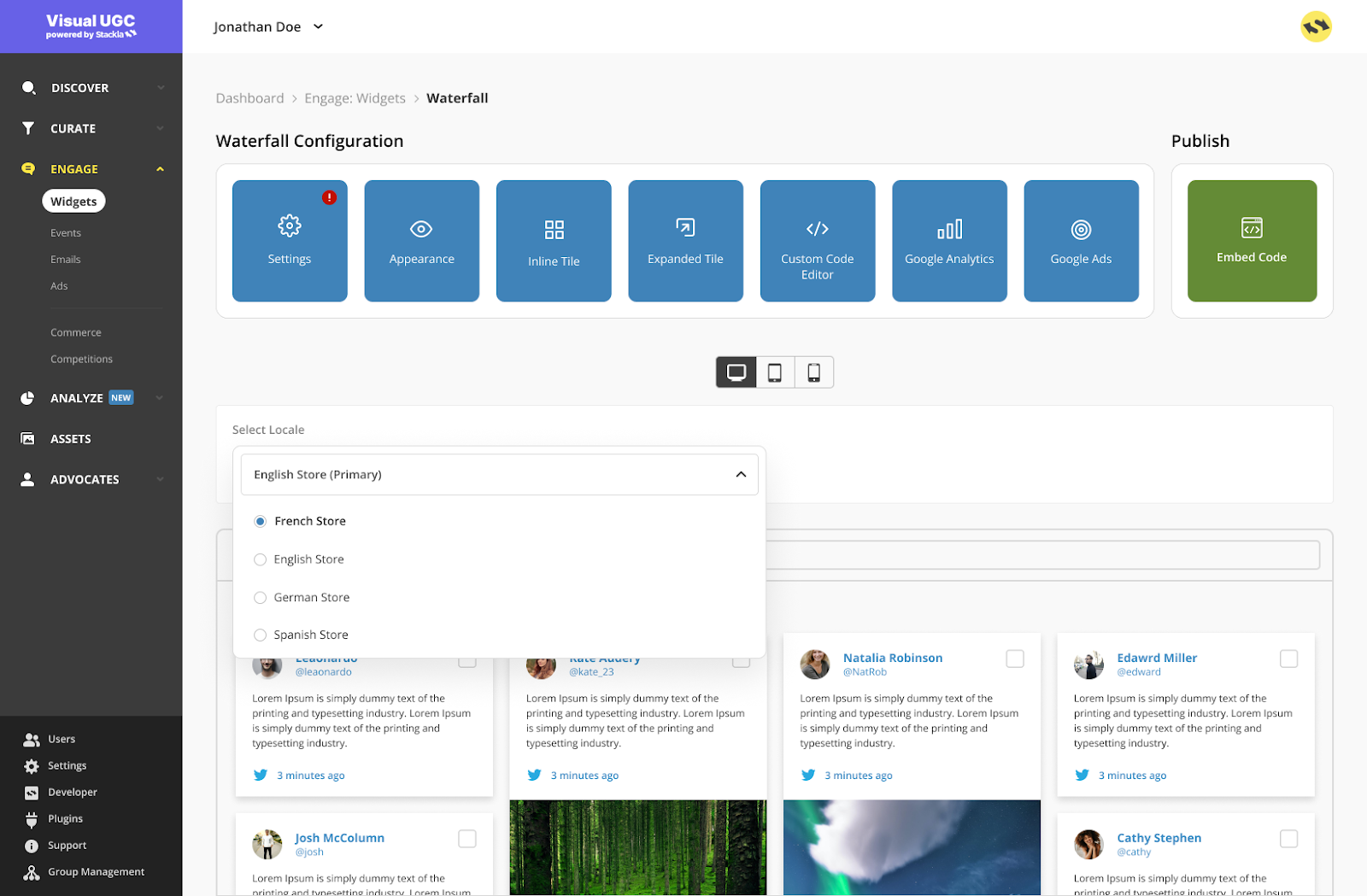Screen dimensions: 1367x896
Task: Open the Google Ads tile
Action: coord(1082,241)
